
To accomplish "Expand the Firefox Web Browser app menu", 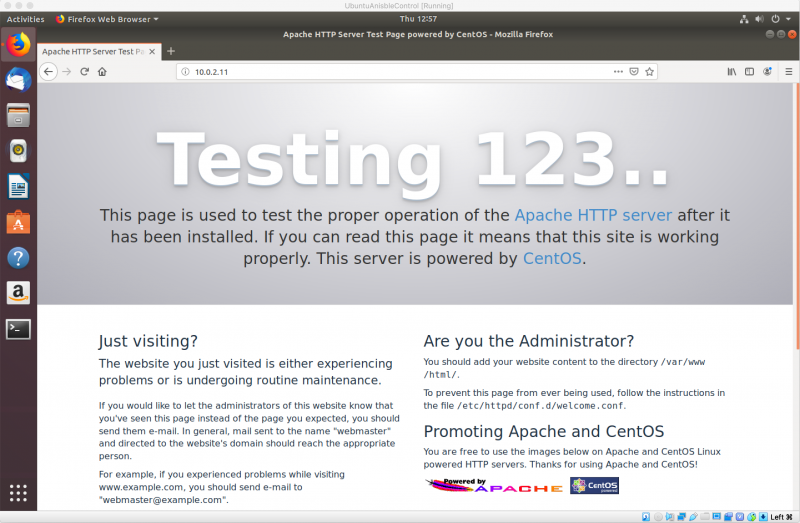I will tap(107, 19).
